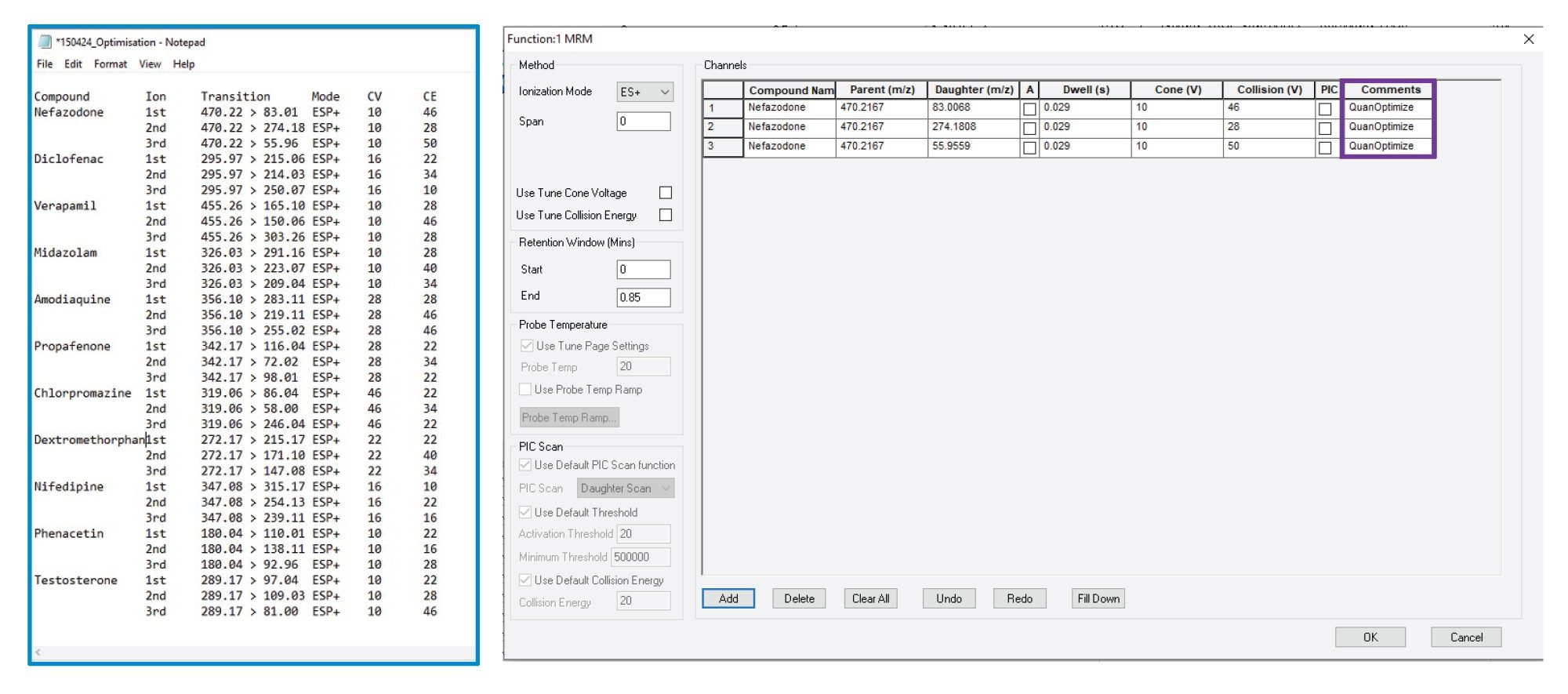Toggle Use Default PIC Scan function checkbox
The width and height of the screenshot is (1568, 694).
coord(525,465)
